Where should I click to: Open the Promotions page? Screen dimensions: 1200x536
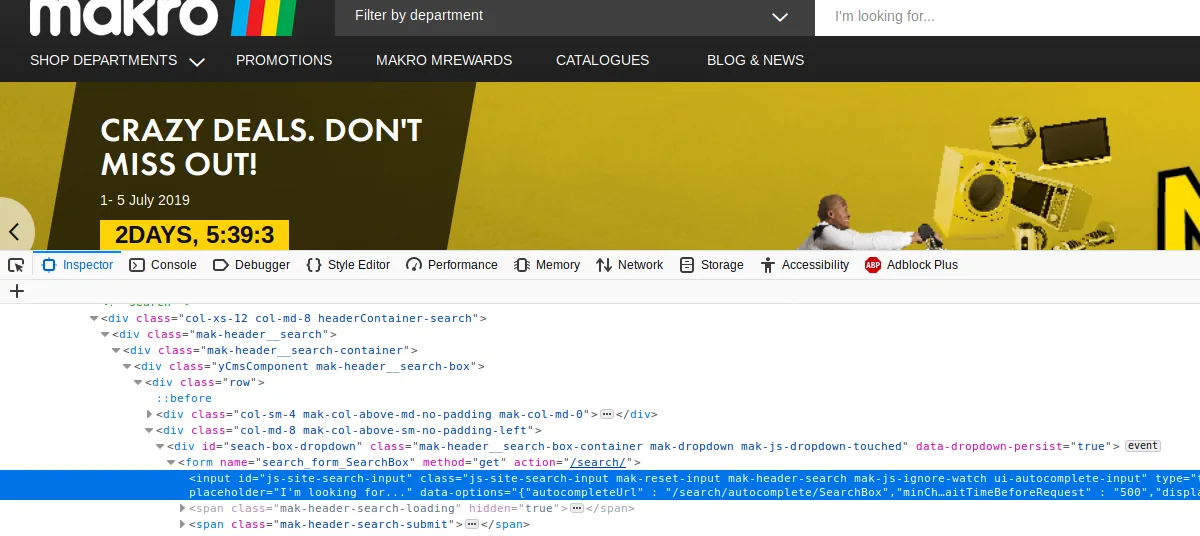tap(284, 60)
